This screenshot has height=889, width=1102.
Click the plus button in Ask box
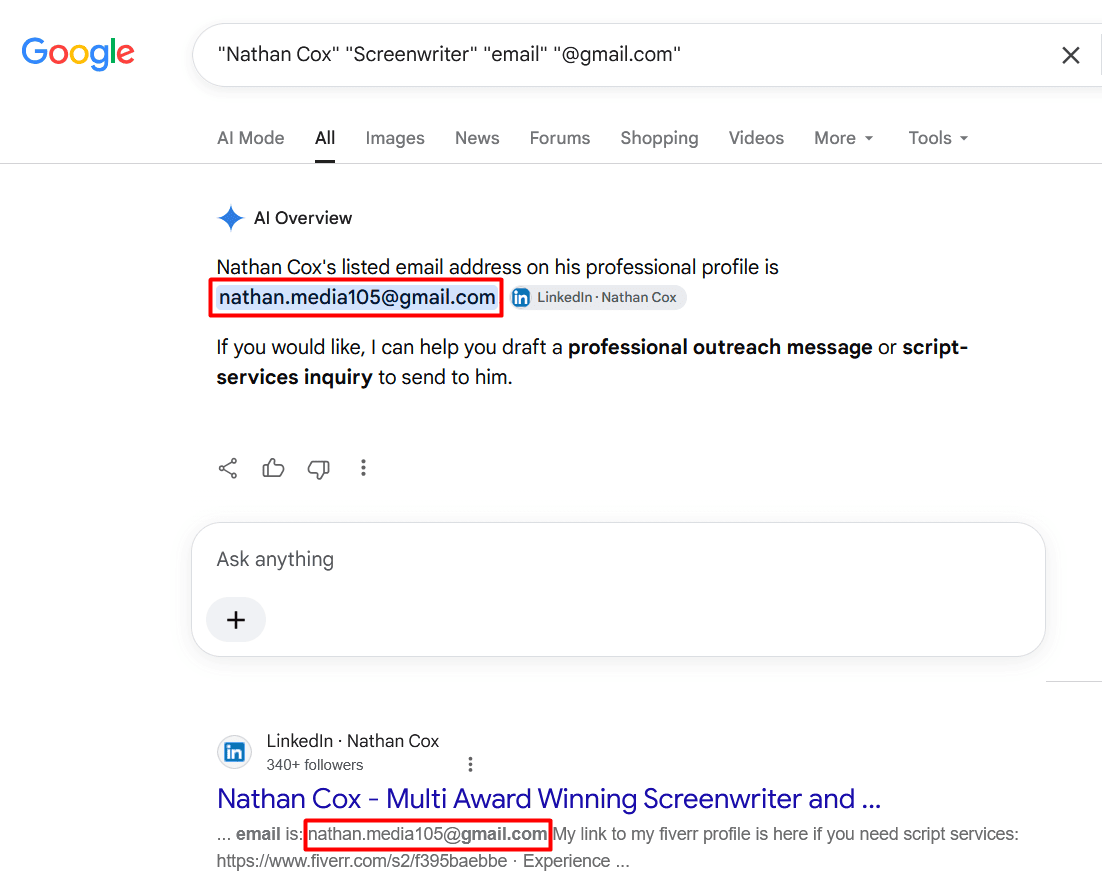coord(236,620)
